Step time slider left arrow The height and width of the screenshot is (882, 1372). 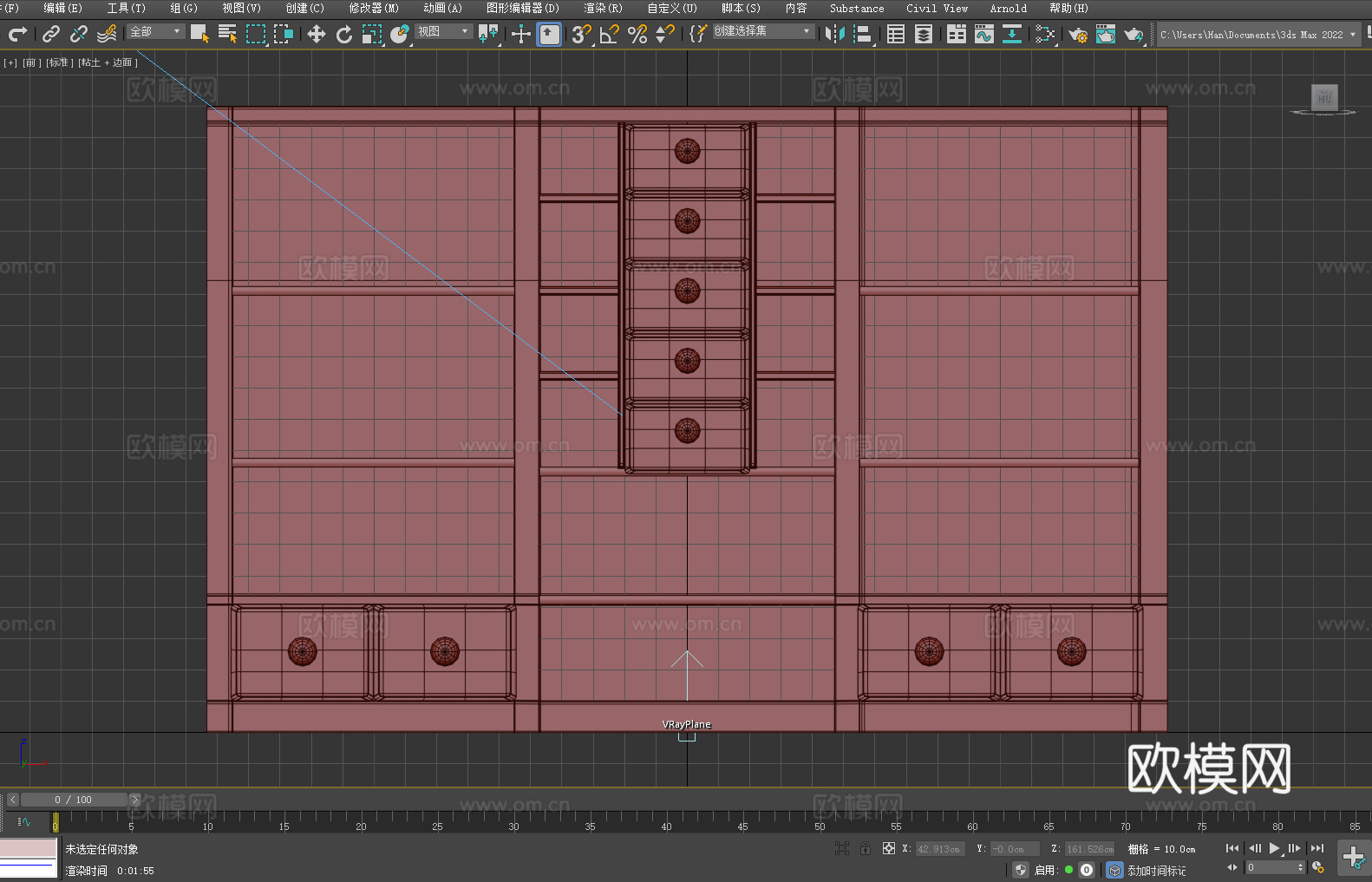(x=12, y=800)
